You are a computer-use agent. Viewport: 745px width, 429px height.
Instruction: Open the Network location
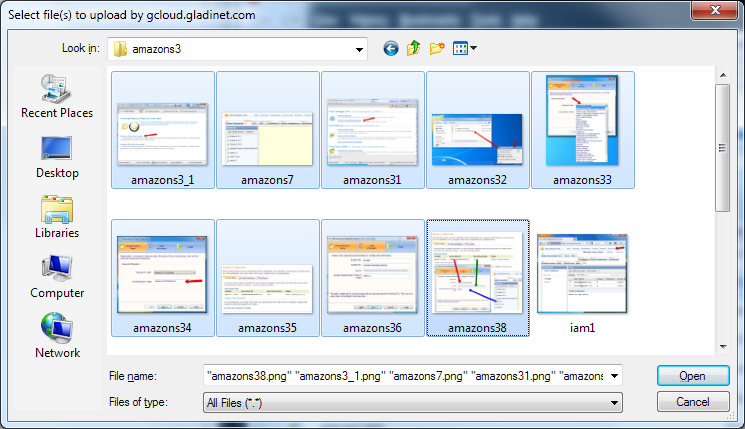(x=57, y=336)
